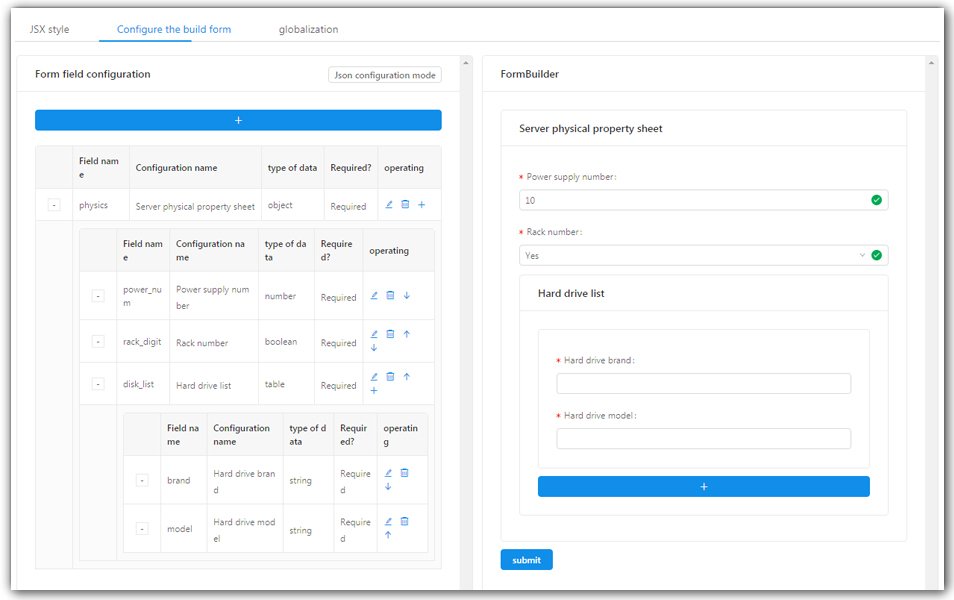This screenshot has width=954, height=600.
Task: Select the Hard drive brand input field
Action: coord(703,382)
